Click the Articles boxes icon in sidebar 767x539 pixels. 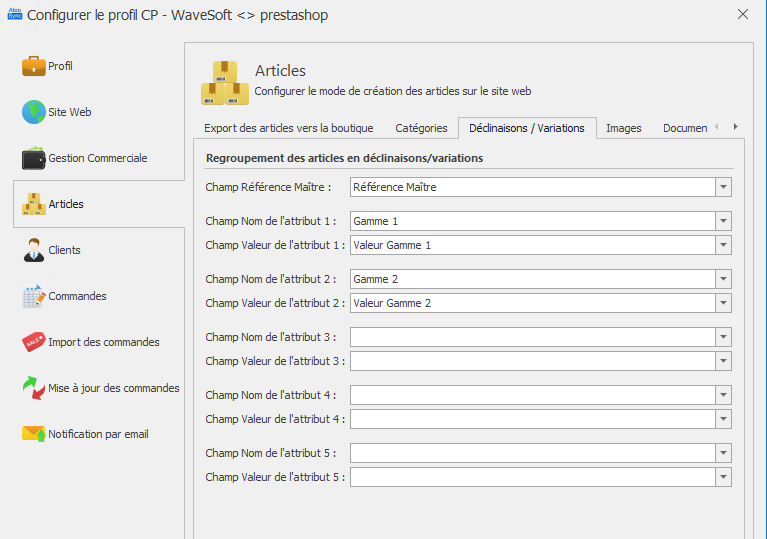pos(34,204)
